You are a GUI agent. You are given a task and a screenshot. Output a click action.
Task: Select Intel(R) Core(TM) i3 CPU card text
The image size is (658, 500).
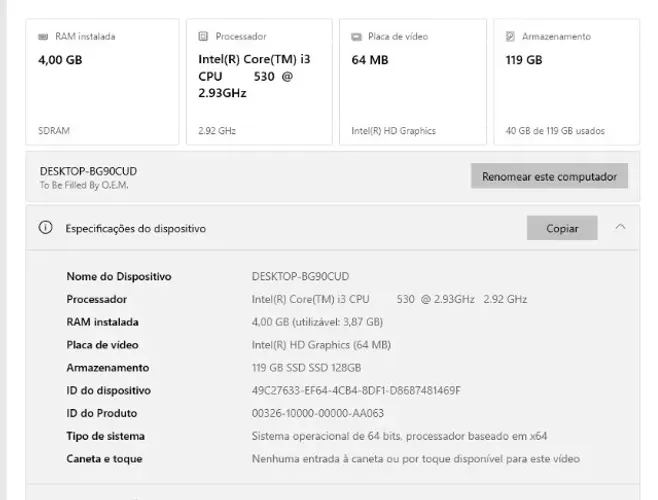tap(254, 76)
